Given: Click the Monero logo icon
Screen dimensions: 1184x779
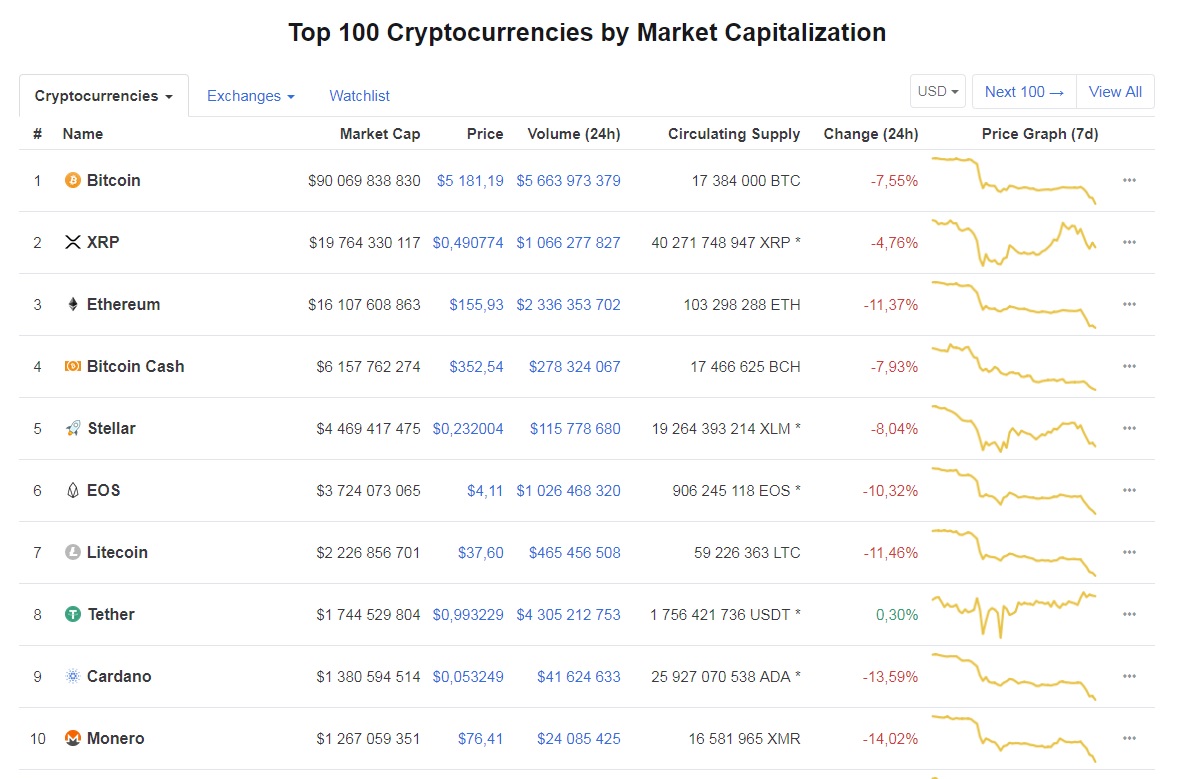Looking at the screenshot, I should pos(72,738).
